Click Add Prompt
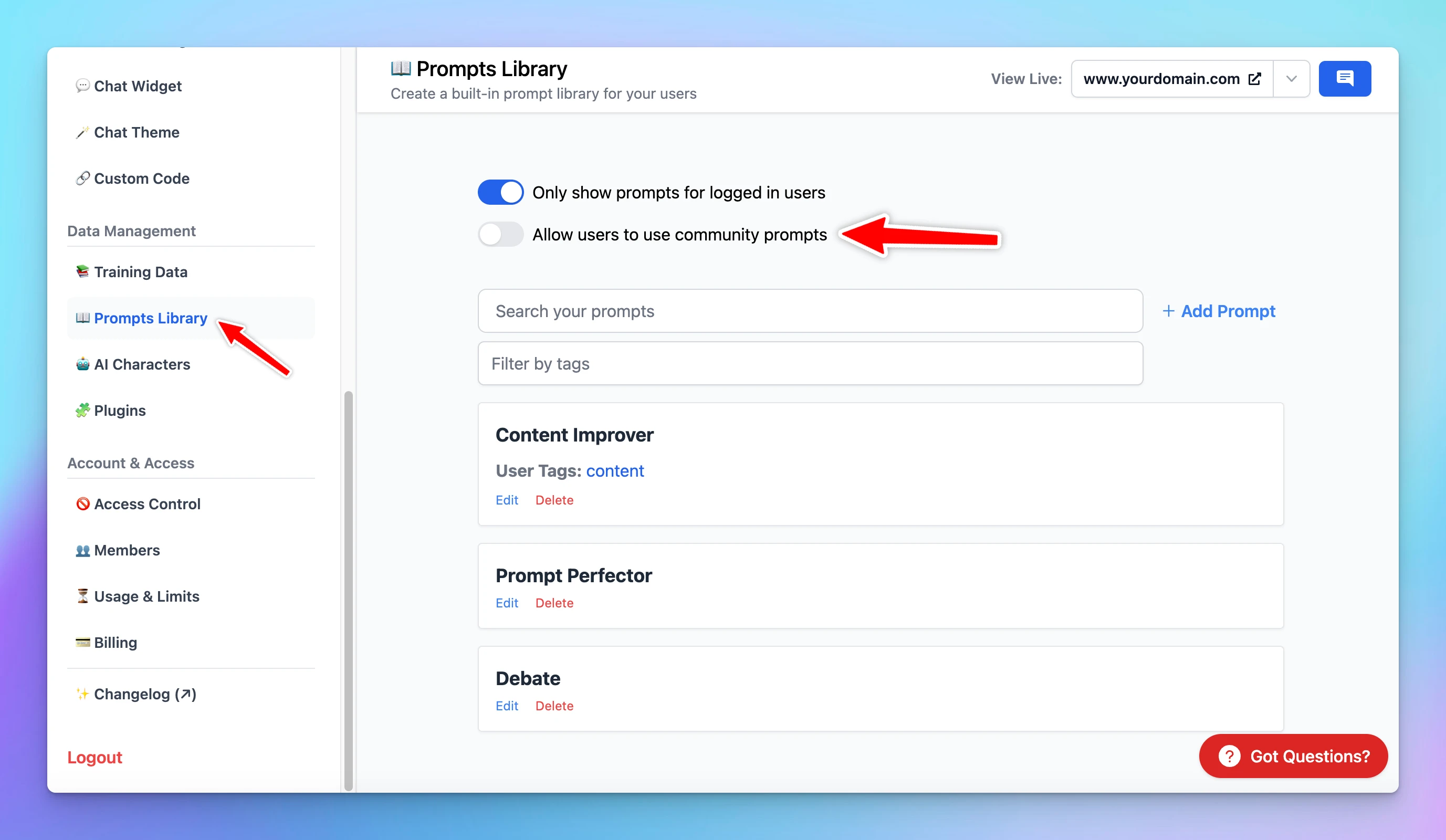Viewport: 1446px width, 840px height. (1218, 311)
